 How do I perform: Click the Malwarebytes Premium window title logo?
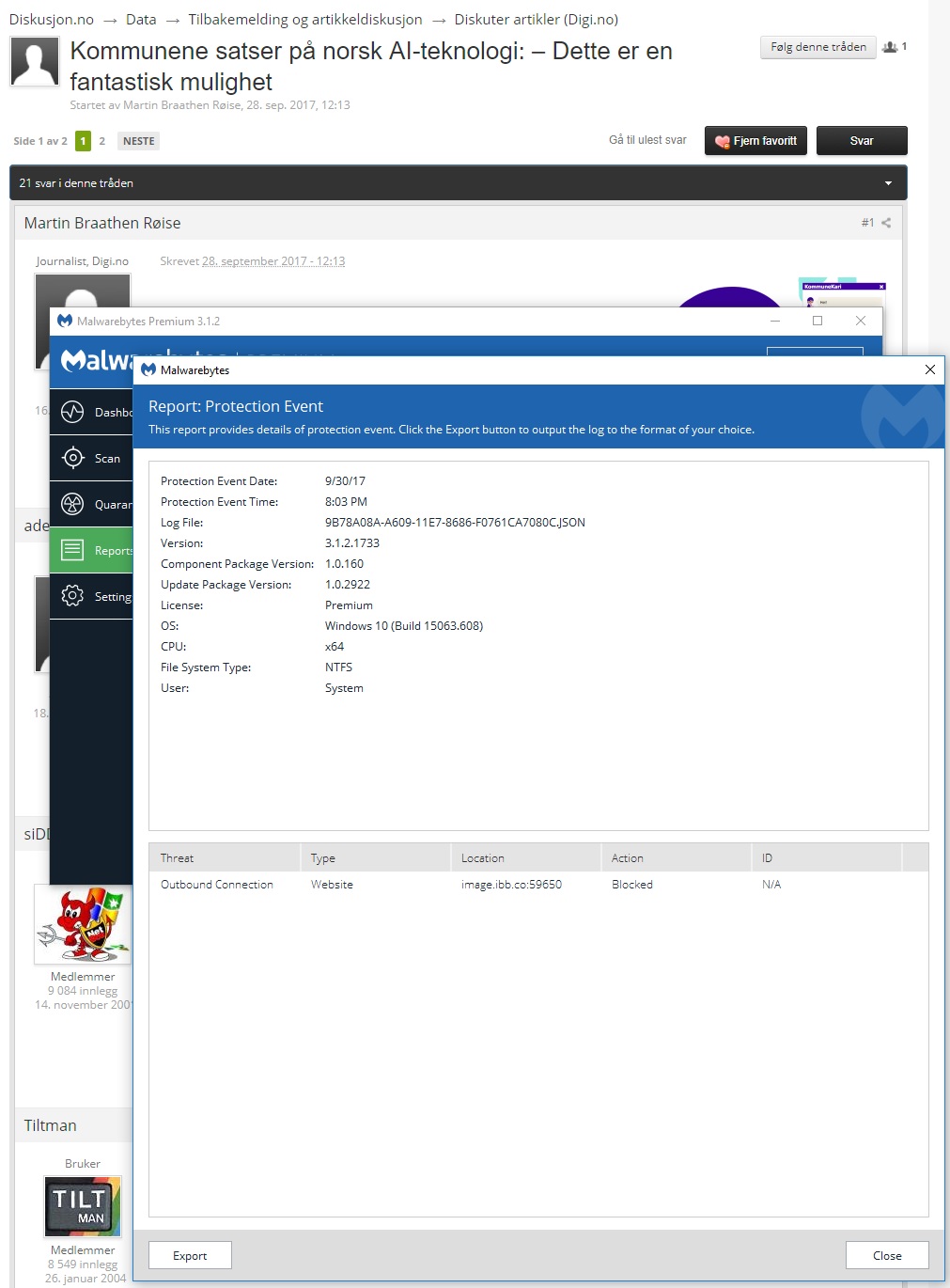click(x=65, y=321)
